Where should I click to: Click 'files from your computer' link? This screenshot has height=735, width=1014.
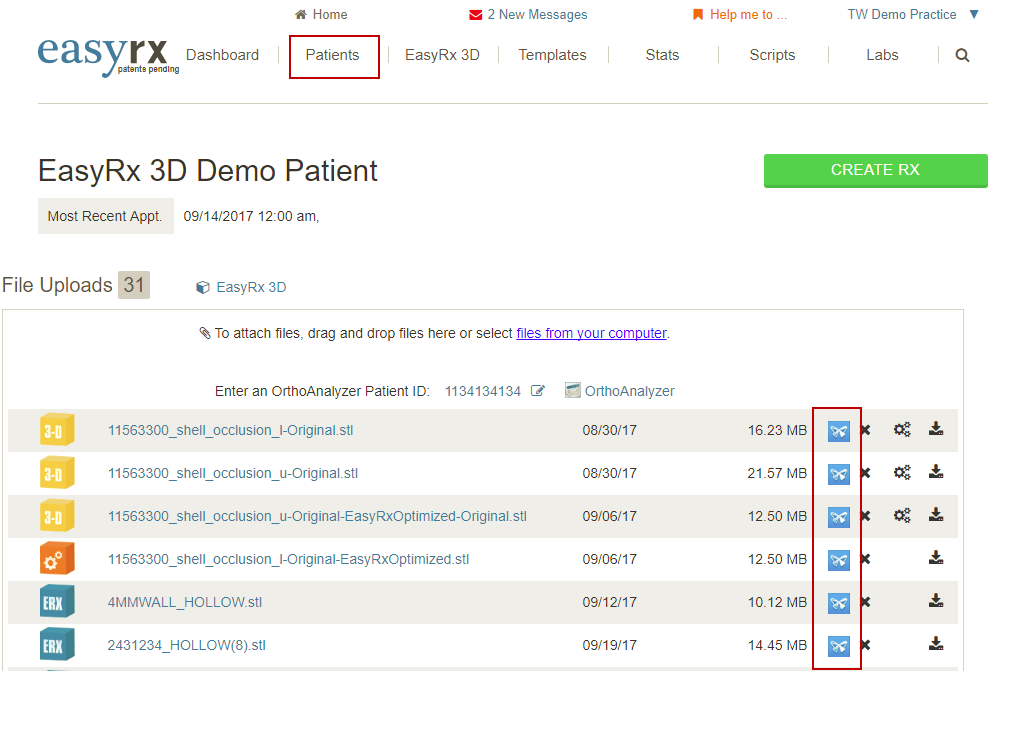[x=591, y=333]
